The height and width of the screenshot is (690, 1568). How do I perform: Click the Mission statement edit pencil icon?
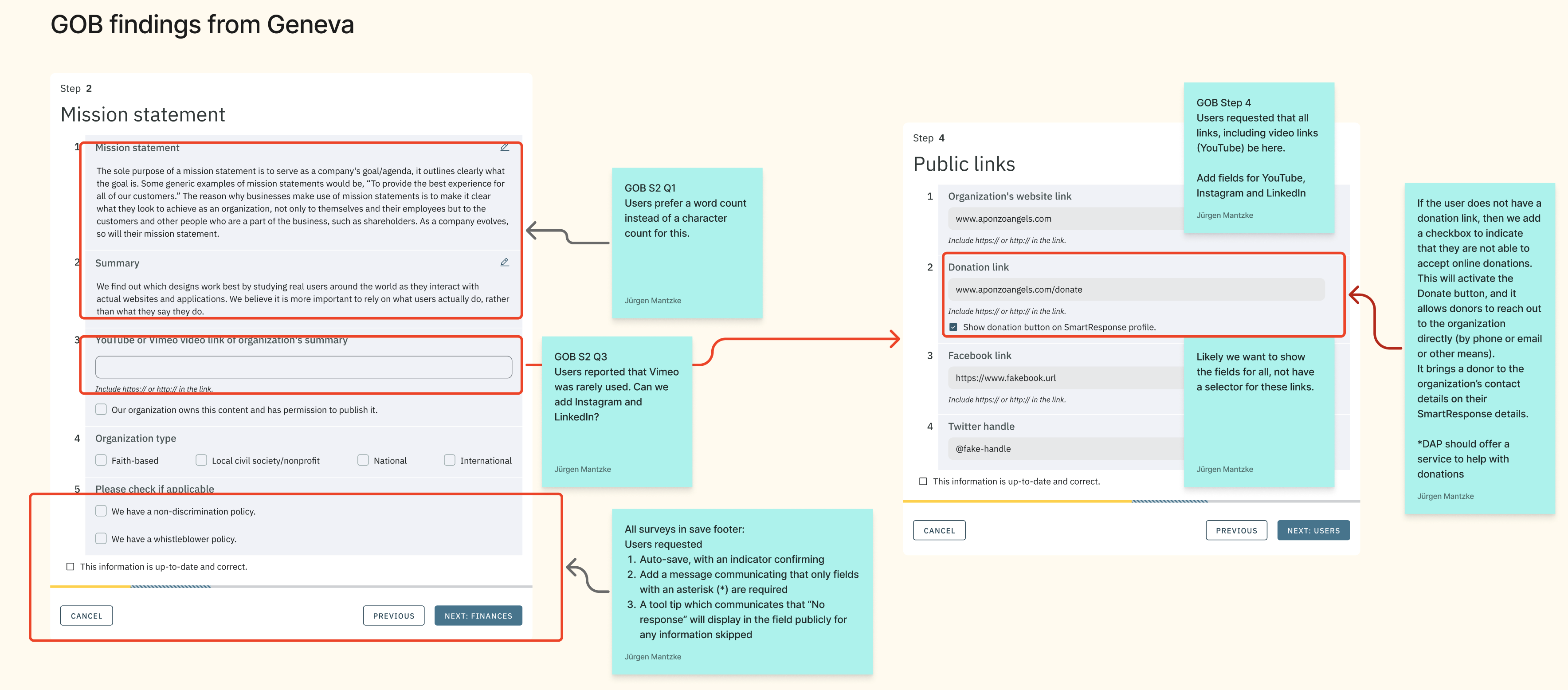pyautogui.click(x=505, y=147)
